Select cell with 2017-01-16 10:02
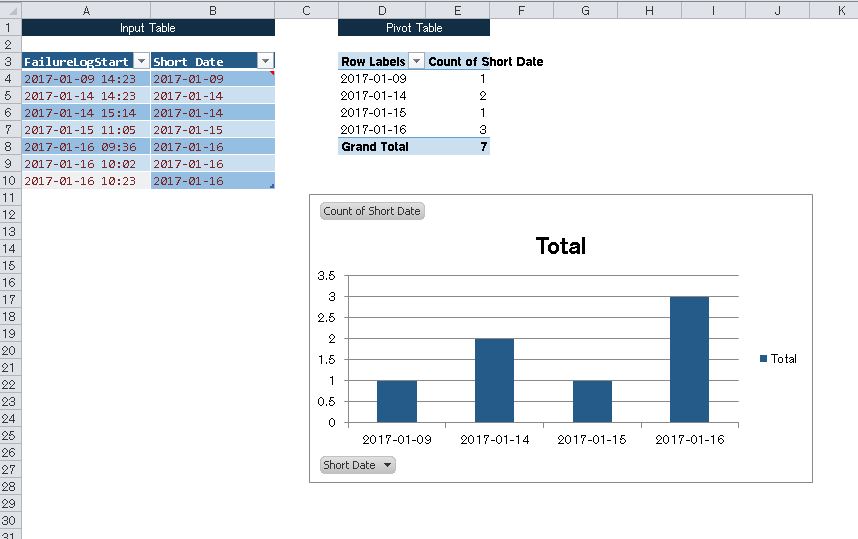The image size is (858, 539). click(x=86, y=164)
